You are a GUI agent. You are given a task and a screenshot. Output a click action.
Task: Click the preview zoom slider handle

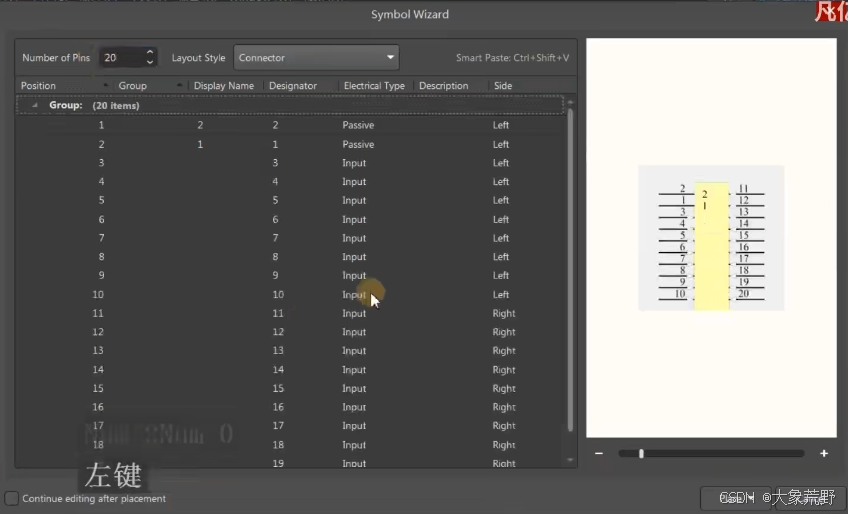(x=641, y=453)
